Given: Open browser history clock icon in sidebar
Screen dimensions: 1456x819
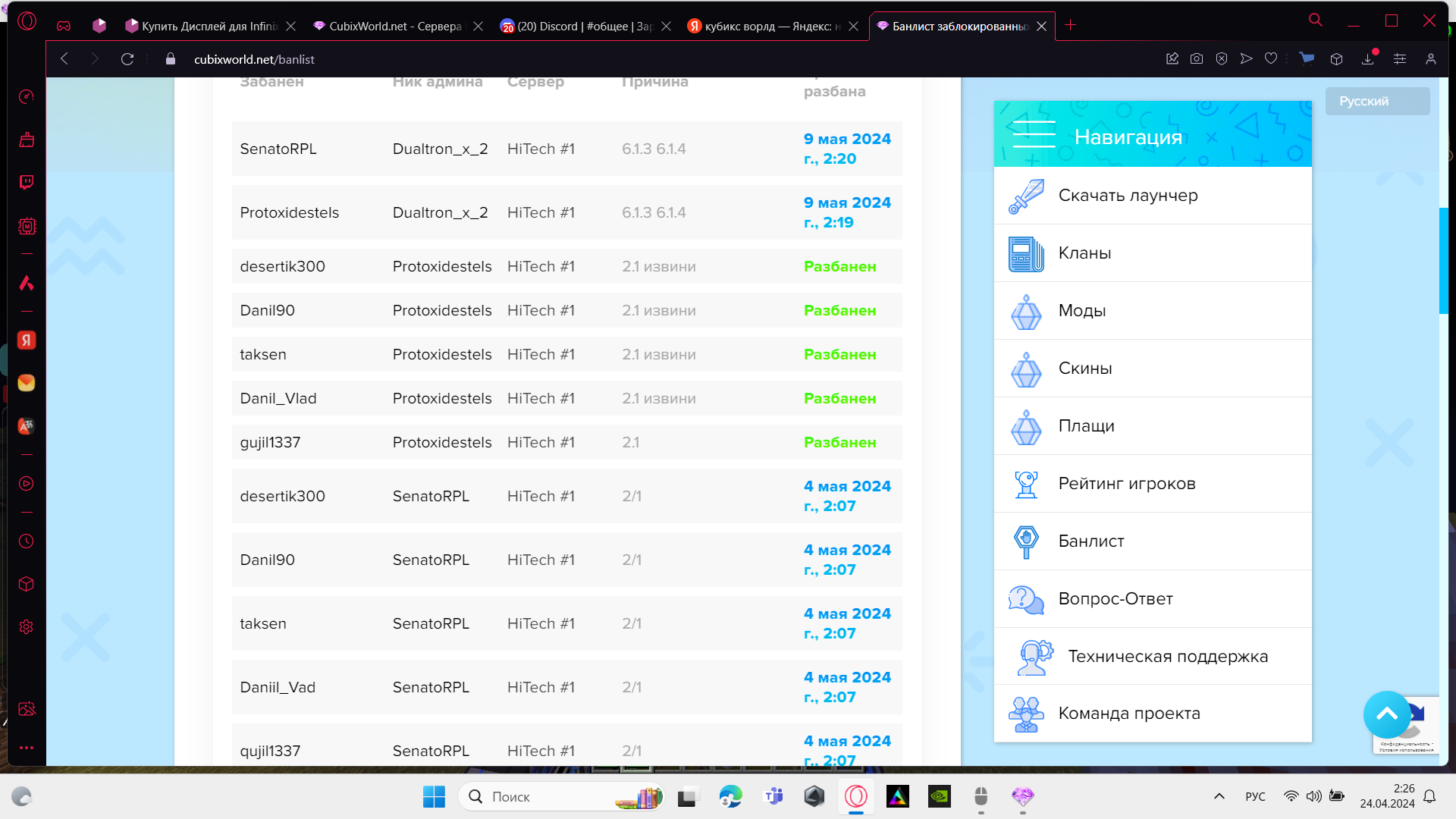Looking at the screenshot, I should 27,541.
